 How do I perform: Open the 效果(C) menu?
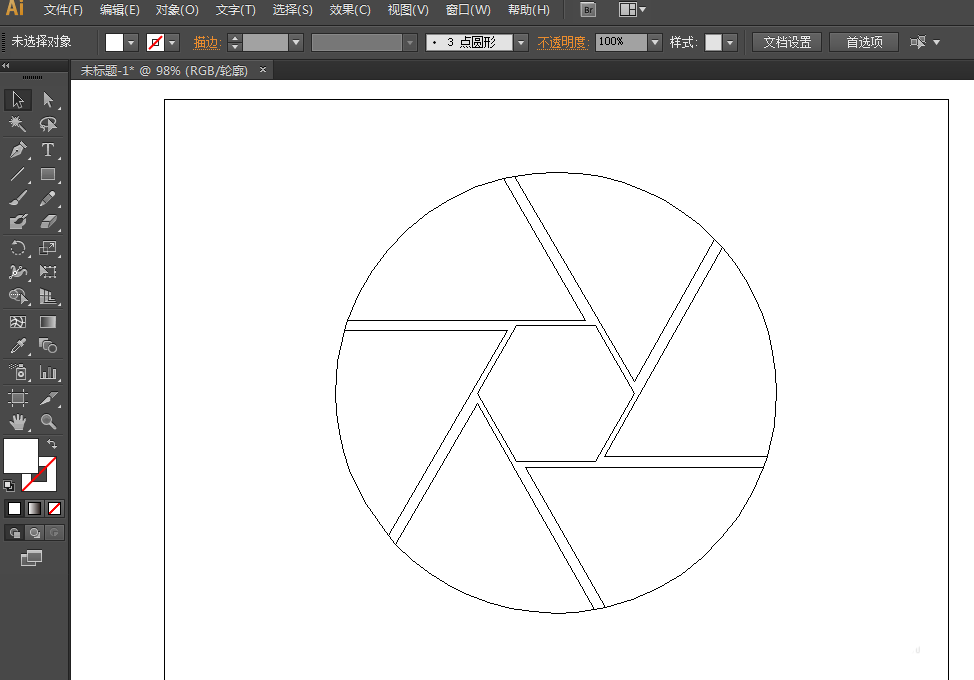350,10
